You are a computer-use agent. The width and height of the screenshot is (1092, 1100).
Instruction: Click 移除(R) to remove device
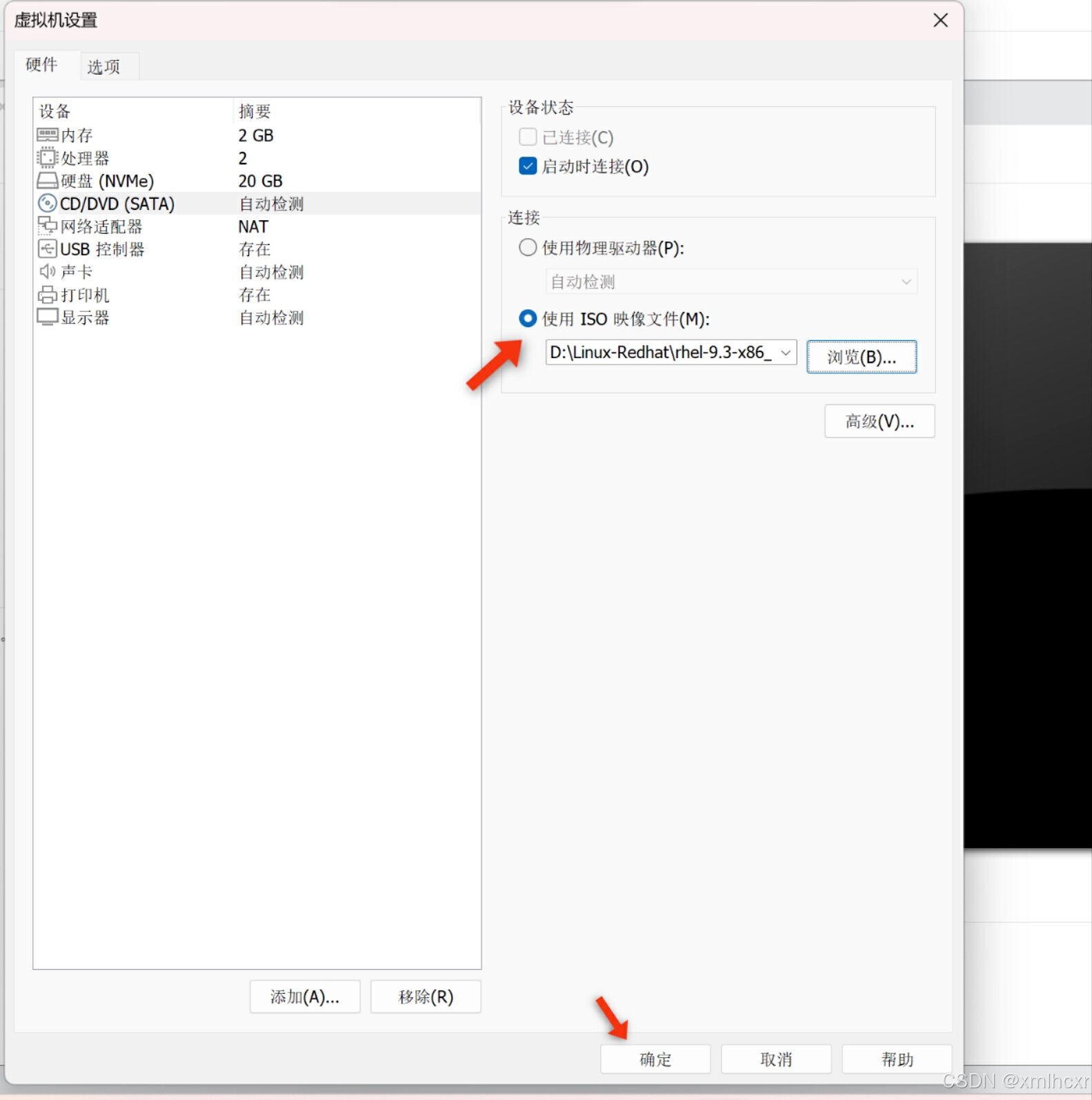(426, 996)
